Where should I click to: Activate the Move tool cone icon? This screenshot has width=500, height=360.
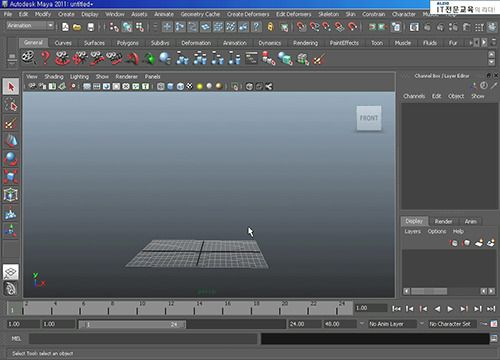tap(11, 141)
